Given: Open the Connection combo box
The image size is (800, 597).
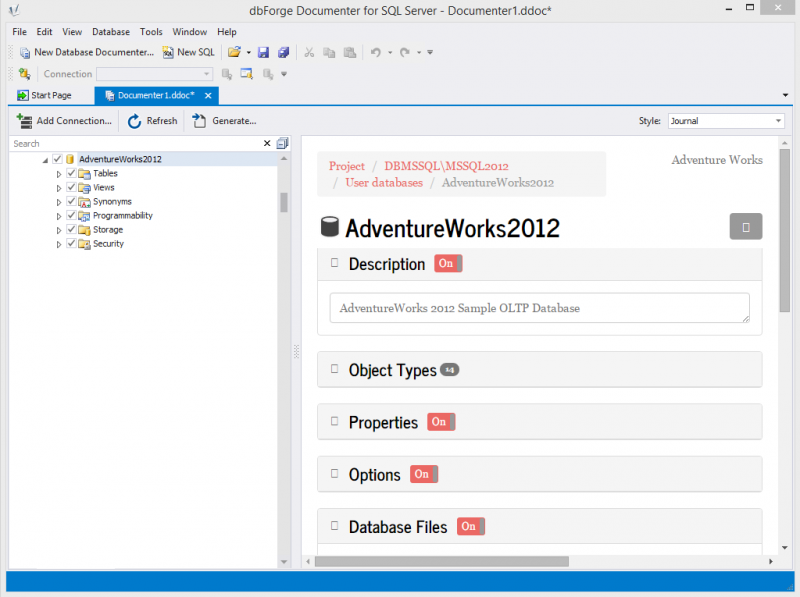Looking at the screenshot, I should 155,74.
